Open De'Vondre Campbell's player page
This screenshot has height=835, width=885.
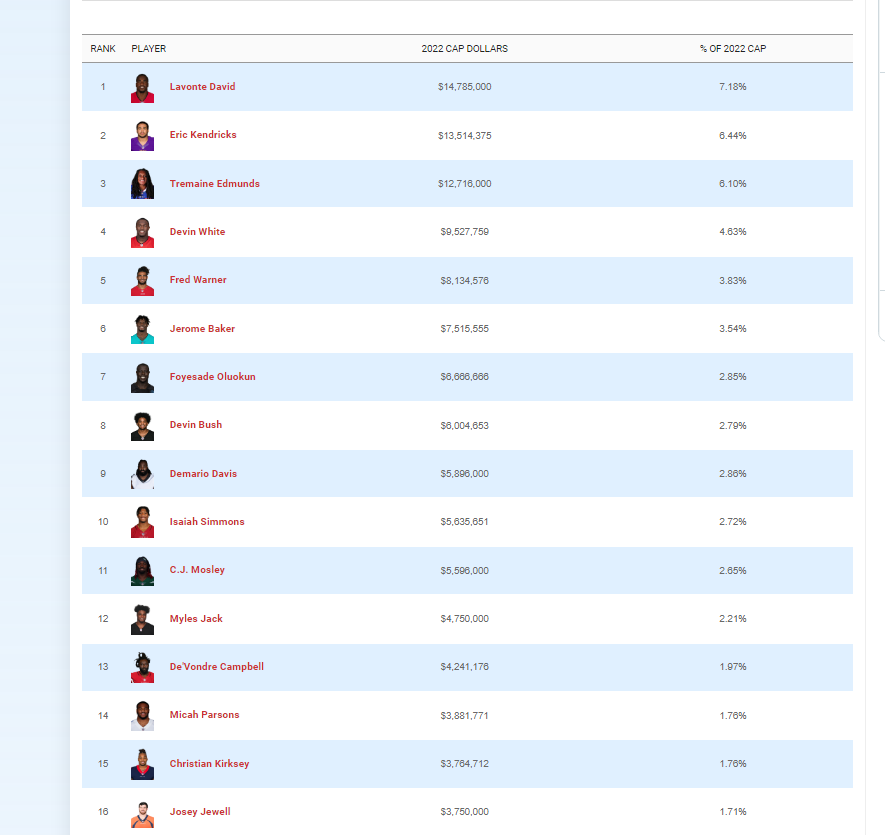[217, 666]
